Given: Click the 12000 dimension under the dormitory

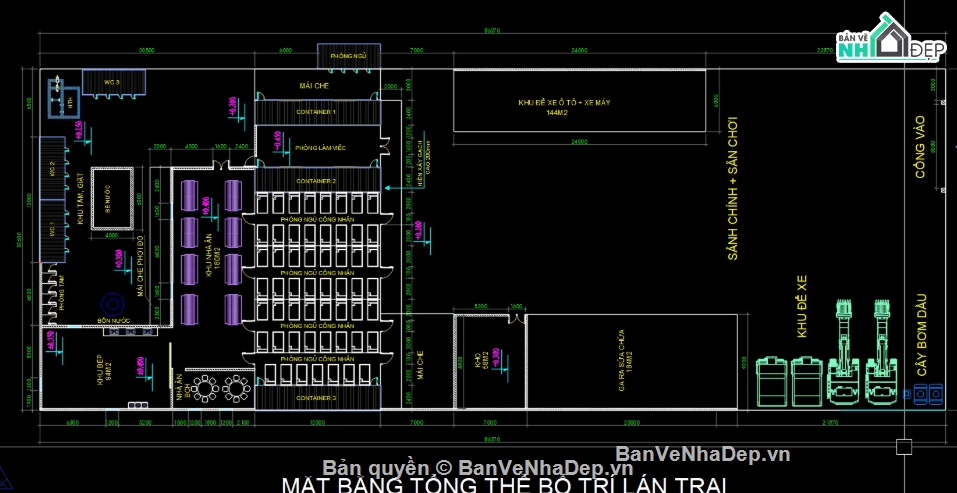Looking at the screenshot, I should 317,422.
